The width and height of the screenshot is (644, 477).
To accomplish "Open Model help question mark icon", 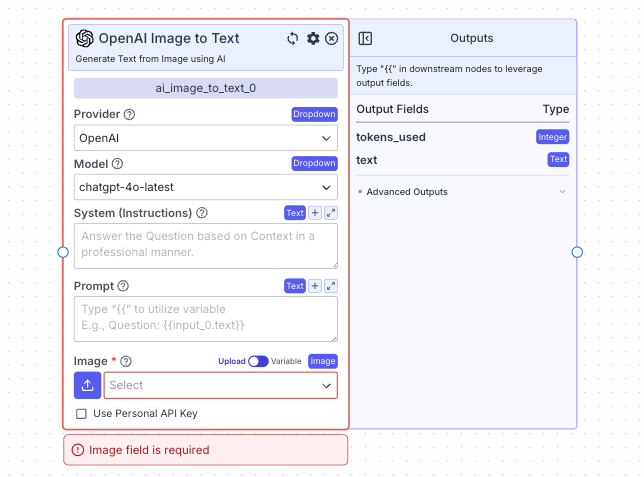I will [x=117, y=164].
